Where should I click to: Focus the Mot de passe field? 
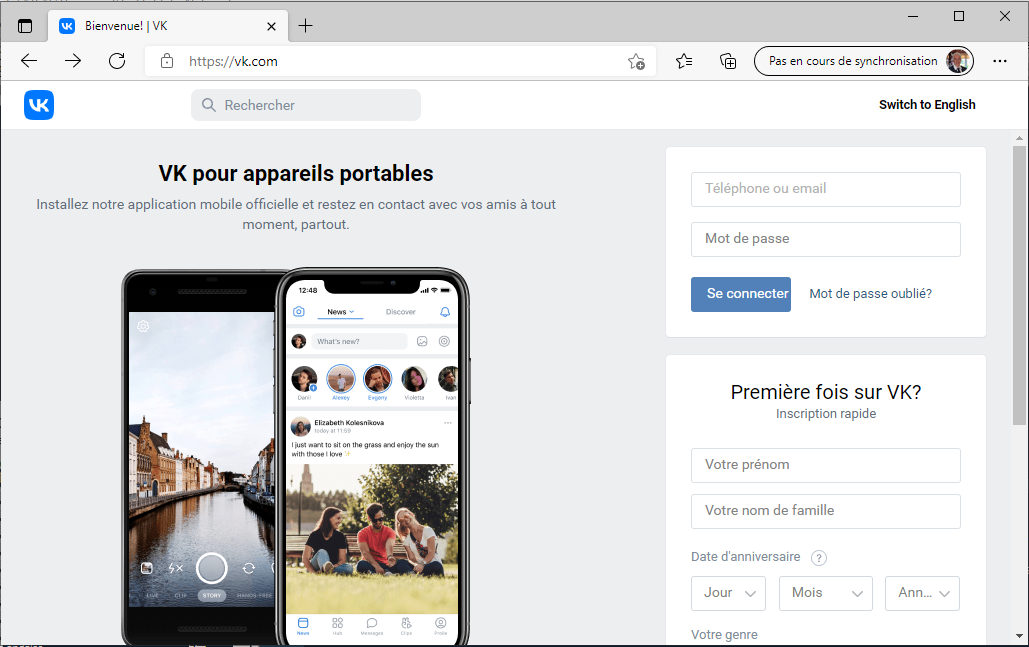[x=826, y=239]
